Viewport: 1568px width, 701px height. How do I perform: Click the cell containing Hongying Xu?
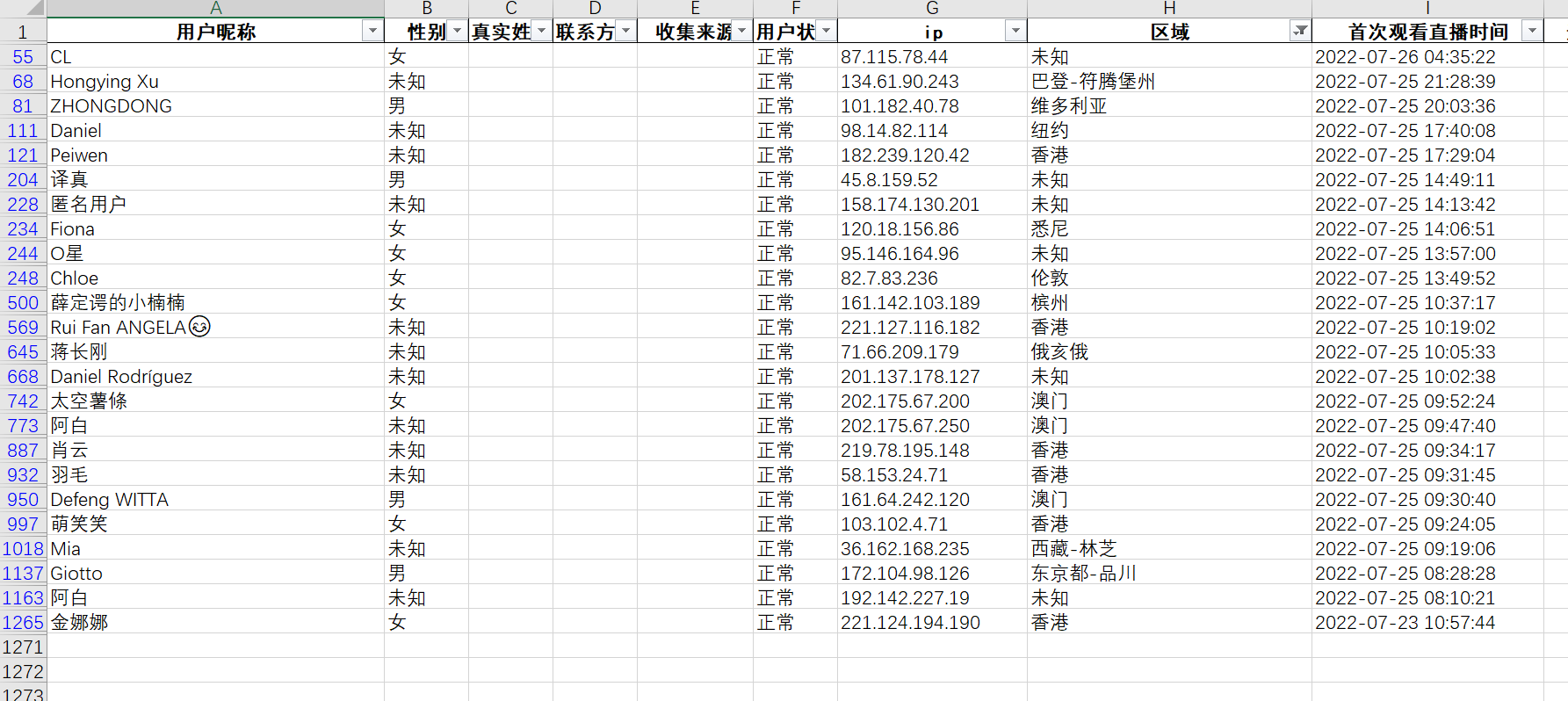[215, 82]
